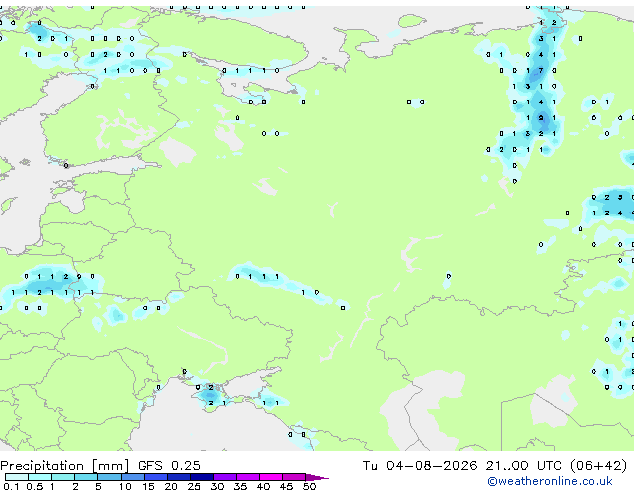Select the legend color between 40 and 45
The height and width of the screenshot is (490, 634).
click(x=271, y=477)
